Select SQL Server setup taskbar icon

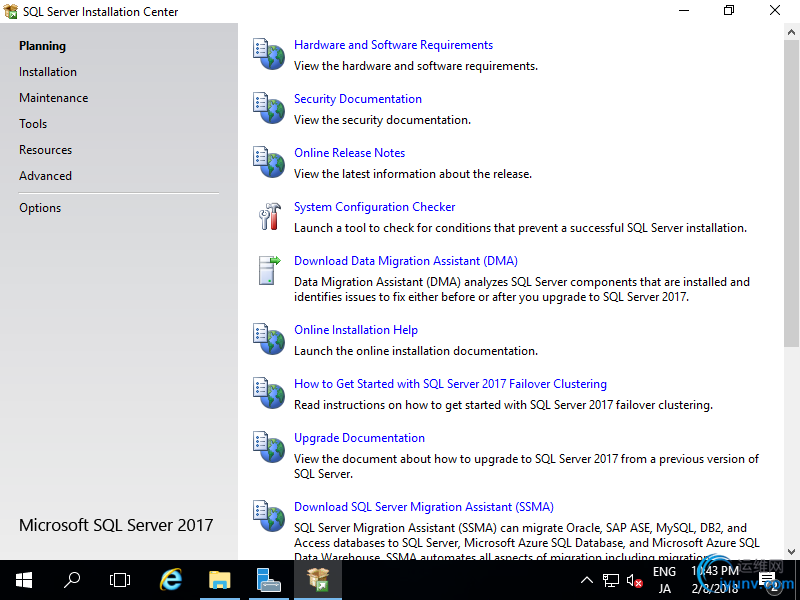(318, 580)
